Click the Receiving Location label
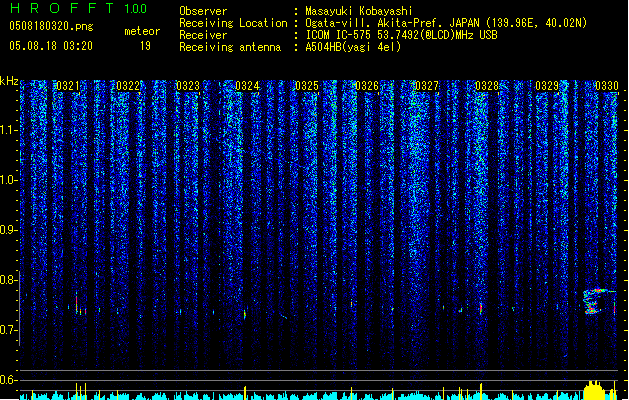The image size is (629, 400). click(233, 23)
